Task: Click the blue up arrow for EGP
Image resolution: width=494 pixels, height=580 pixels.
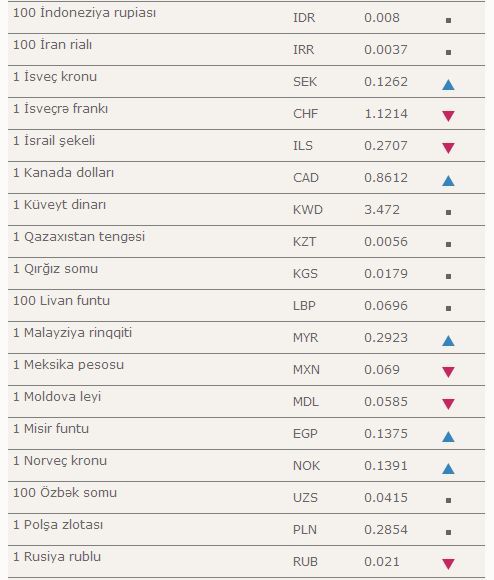Action: coord(448,436)
